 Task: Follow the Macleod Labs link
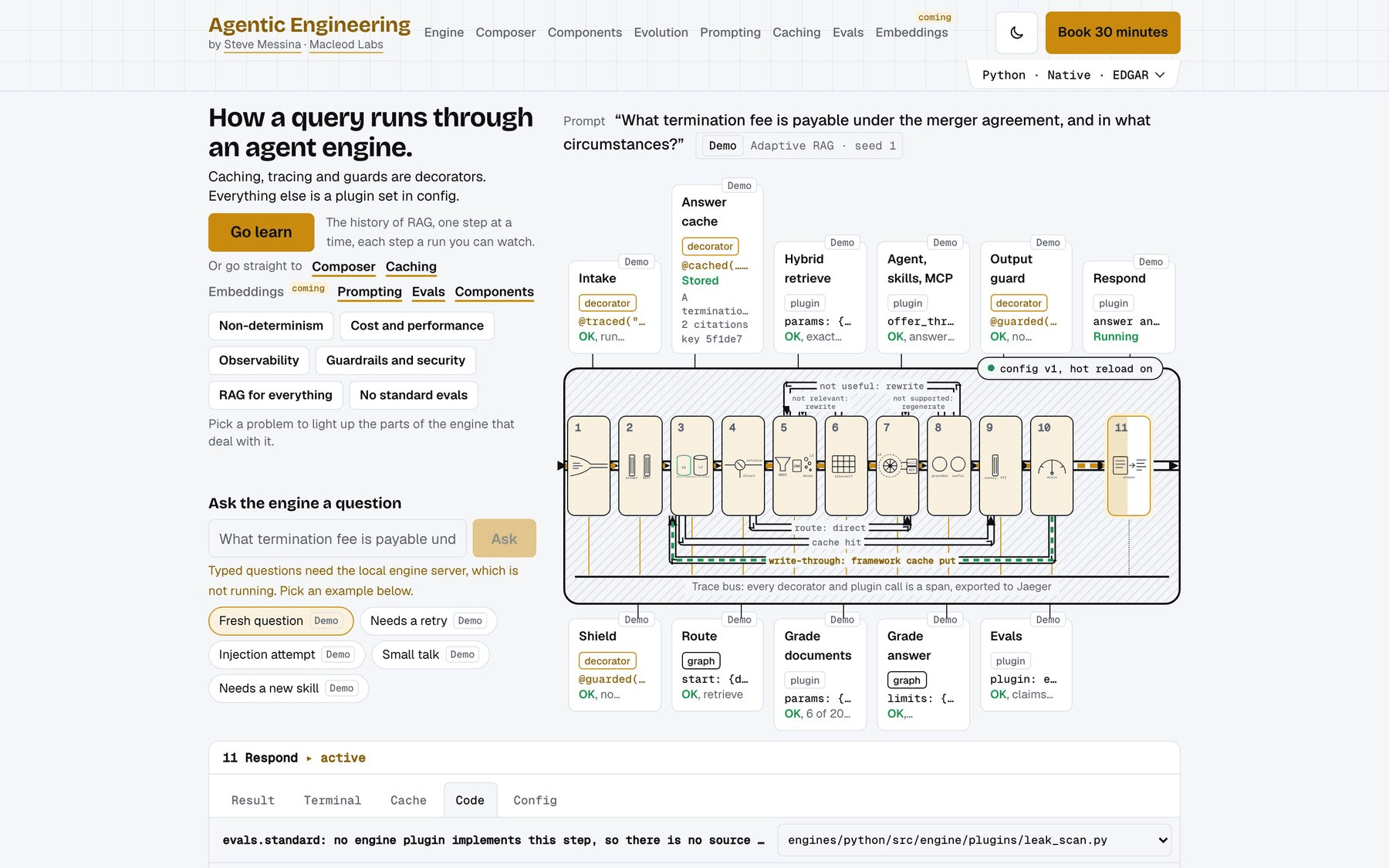[346, 45]
